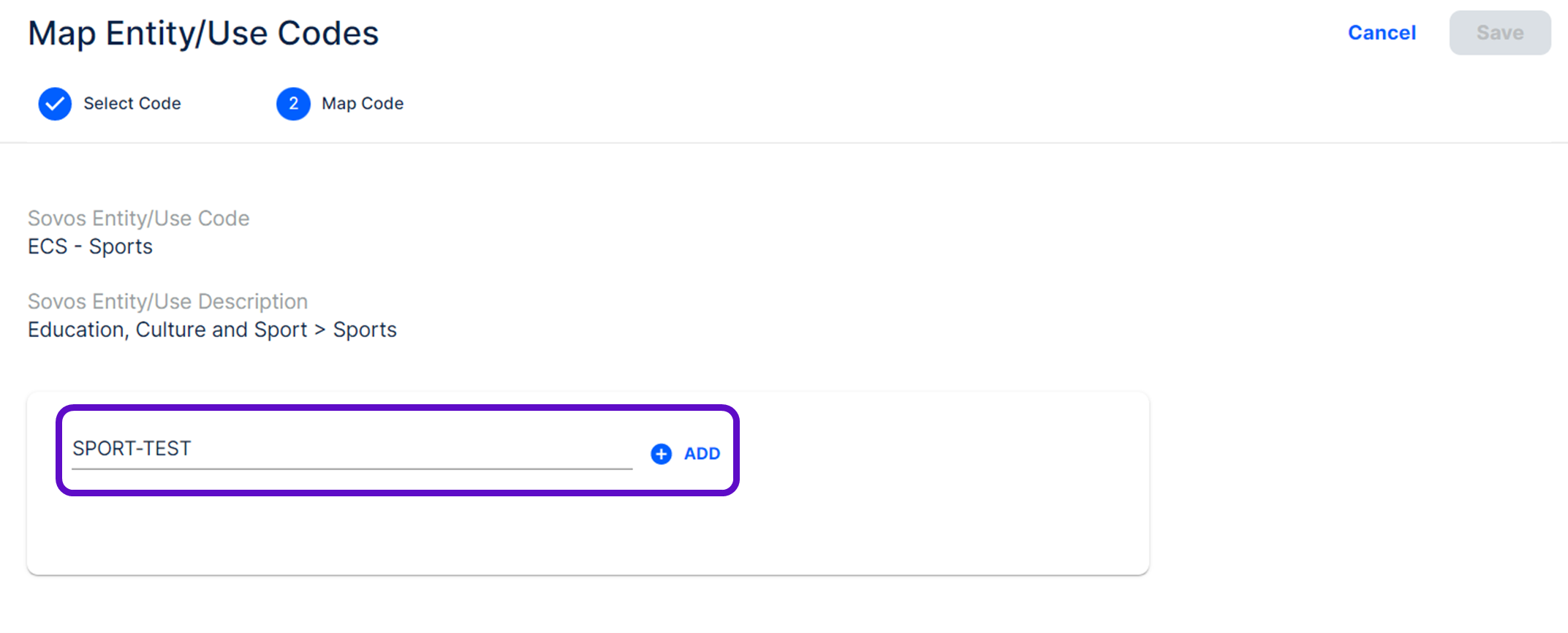The image size is (1568, 633).
Task: Click the blue checkmark step icon
Action: click(55, 104)
